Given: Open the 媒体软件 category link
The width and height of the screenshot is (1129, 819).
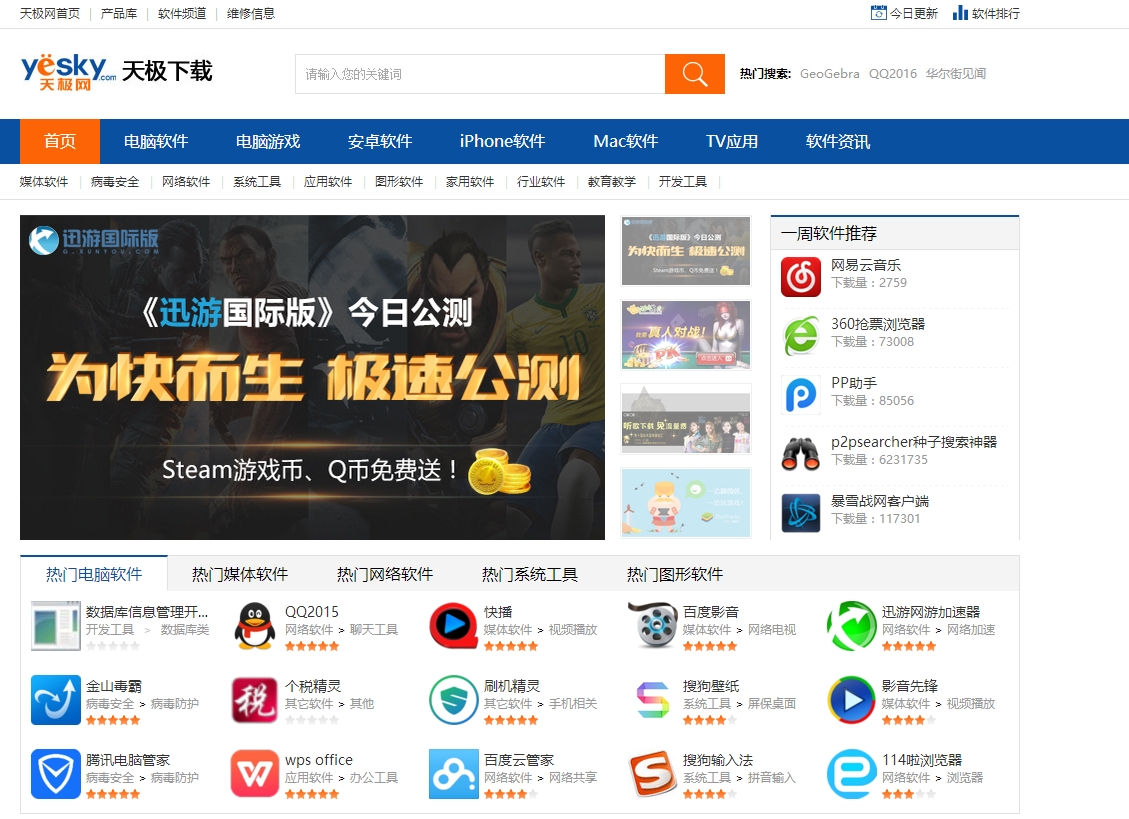Looking at the screenshot, I should pos(44,182).
